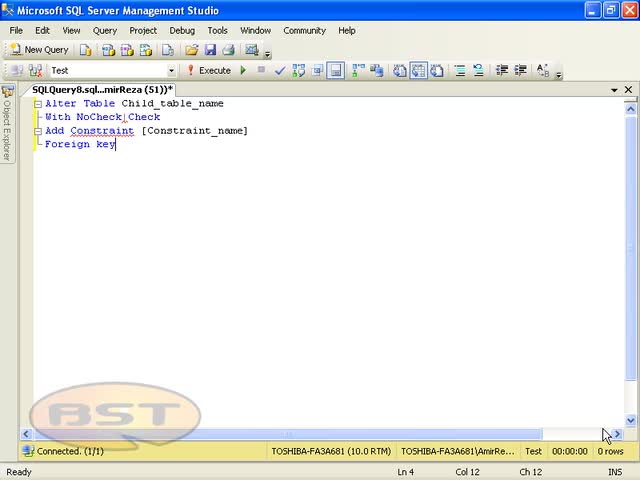640x480 pixels.
Task: Click the '0 rows' status entry
Action: pos(610,451)
